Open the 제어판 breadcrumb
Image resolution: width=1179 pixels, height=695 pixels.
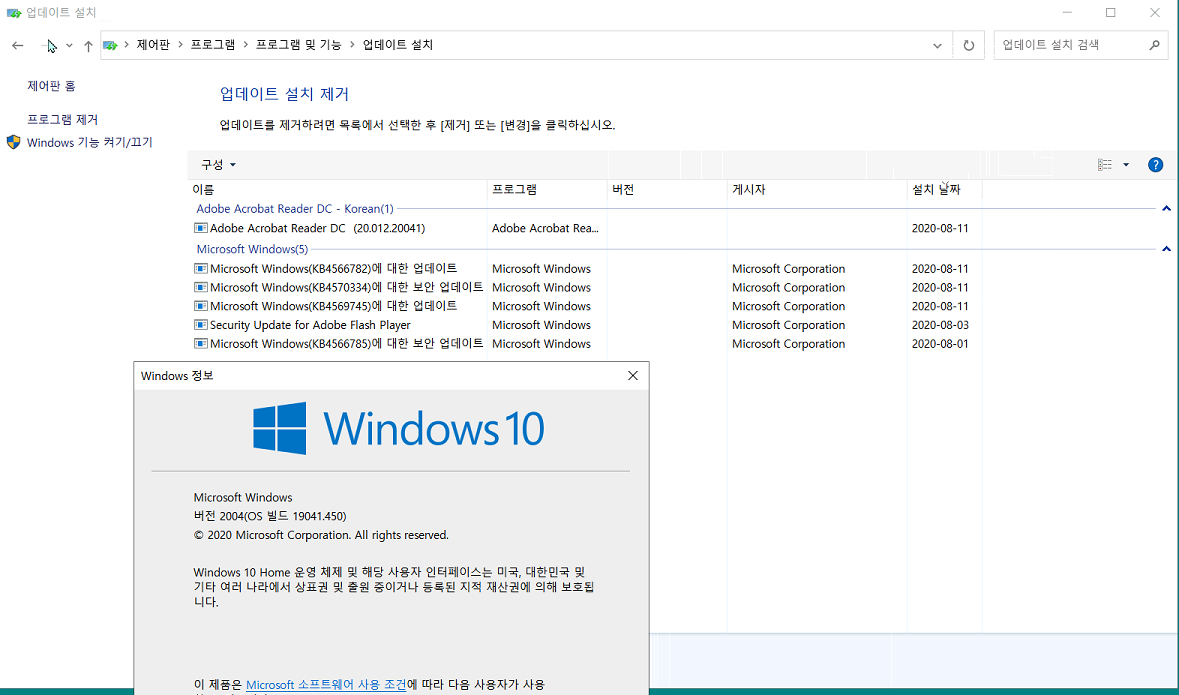tap(153, 45)
